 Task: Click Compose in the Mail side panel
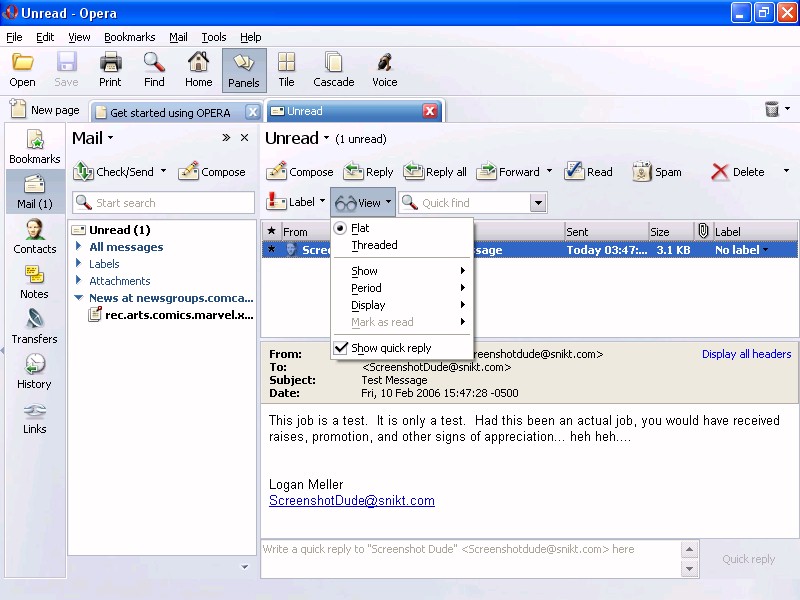(212, 172)
